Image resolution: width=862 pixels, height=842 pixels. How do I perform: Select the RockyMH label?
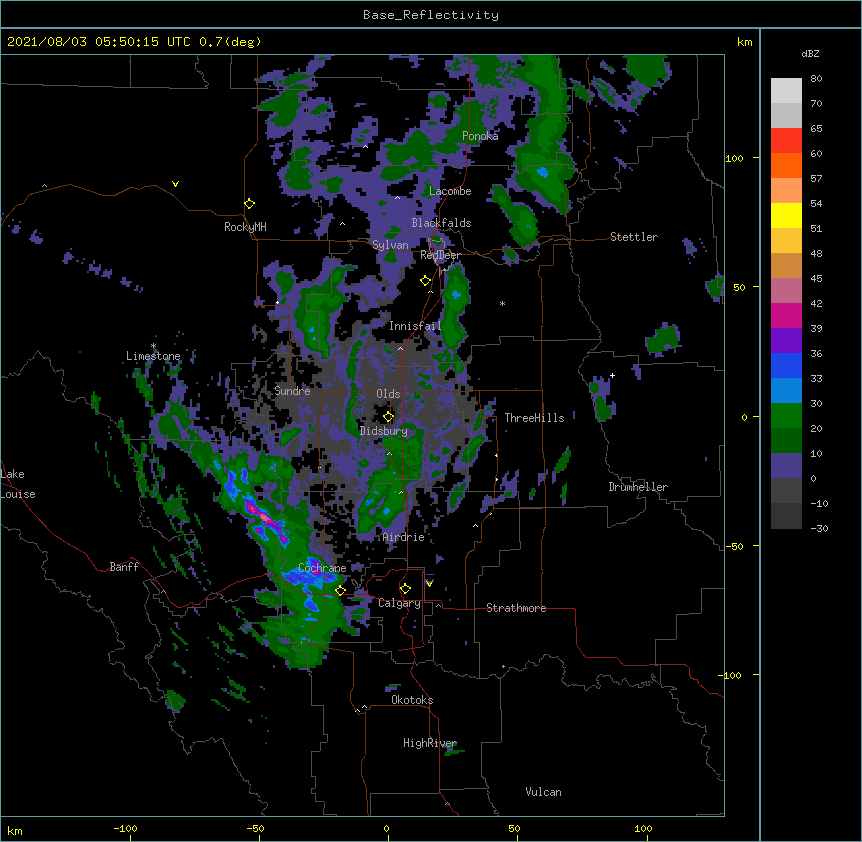pyautogui.click(x=245, y=227)
